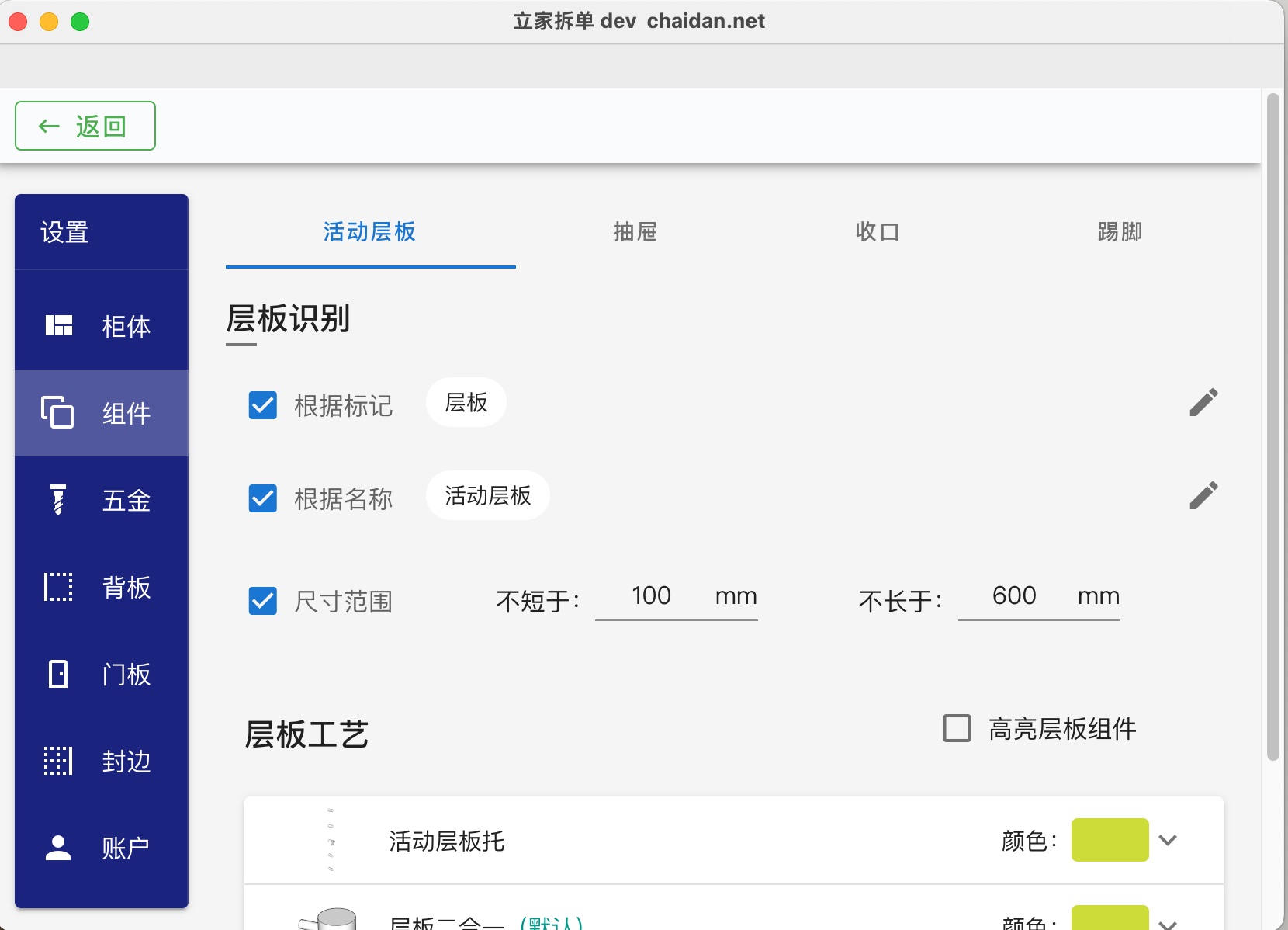Click the 不长于 label
The height and width of the screenshot is (930, 1288).
(x=900, y=601)
